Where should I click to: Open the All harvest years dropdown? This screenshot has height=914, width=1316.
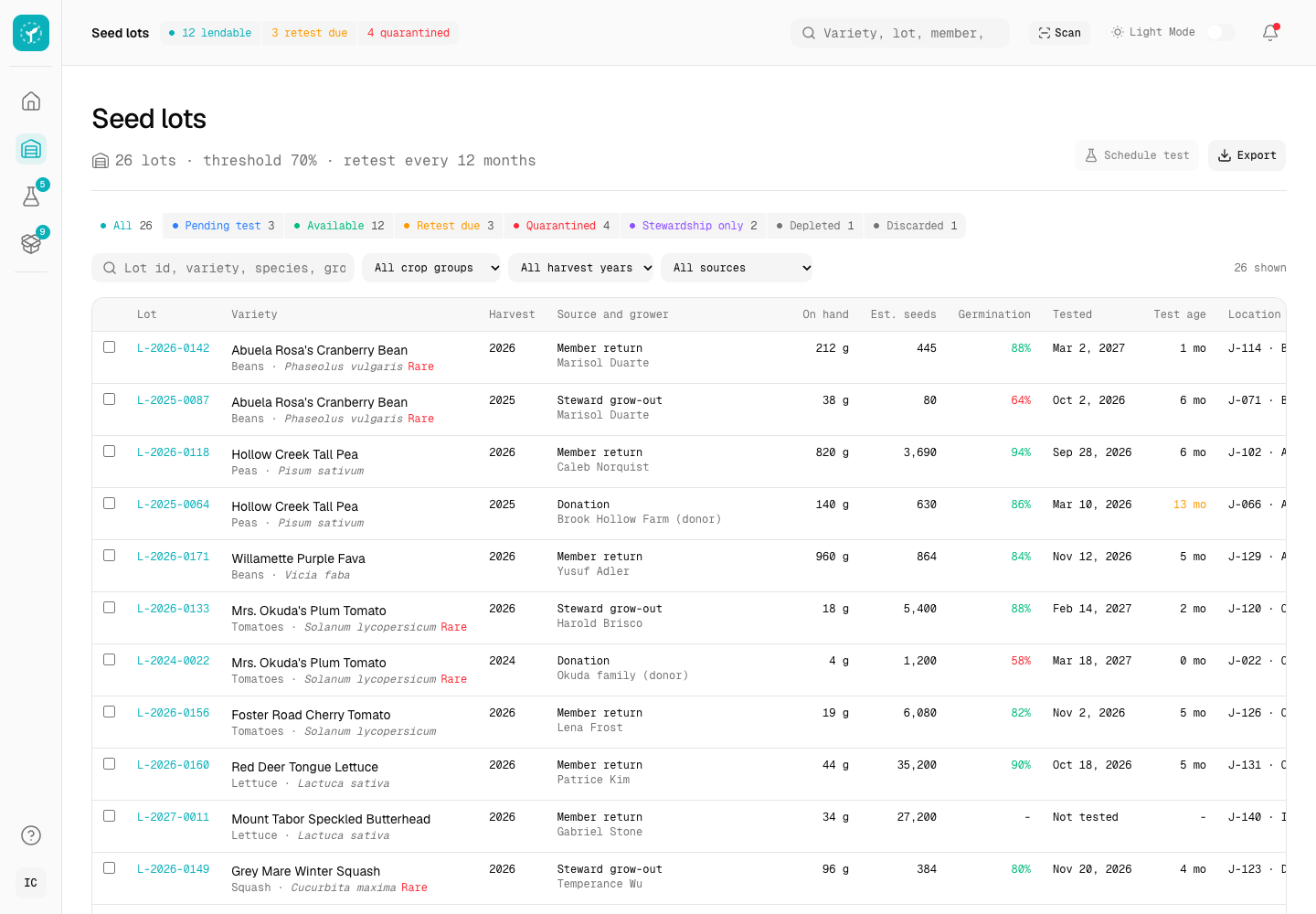click(x=581, y=268)
